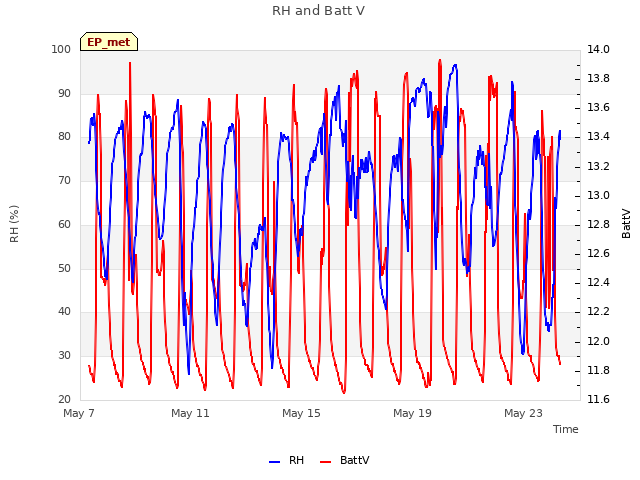Click the 12.6 tick on BattV axis
Screen dimensions: 640x480
(598, 253)
